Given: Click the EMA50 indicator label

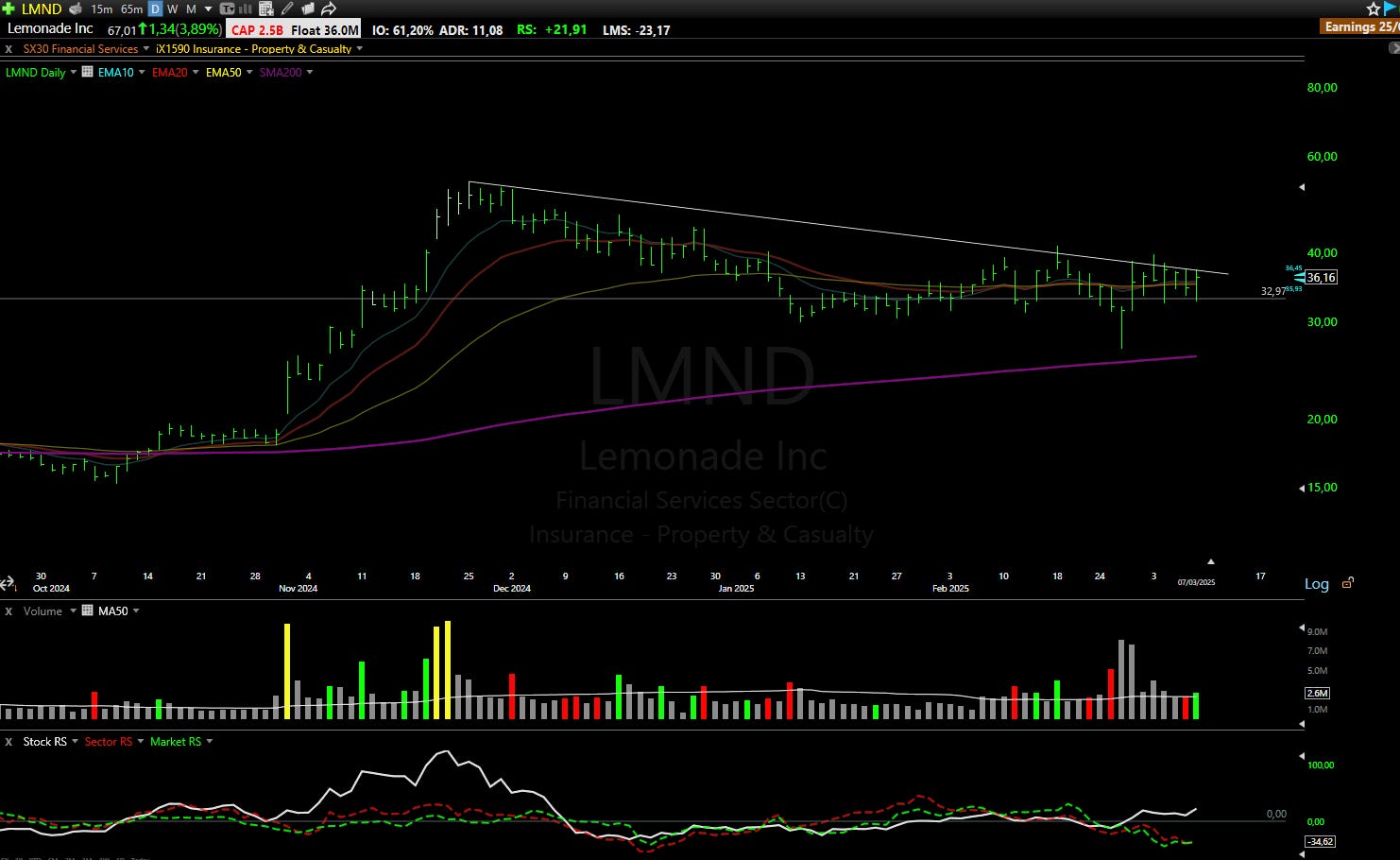Looking at the screenshot, I should pos(224,73).
